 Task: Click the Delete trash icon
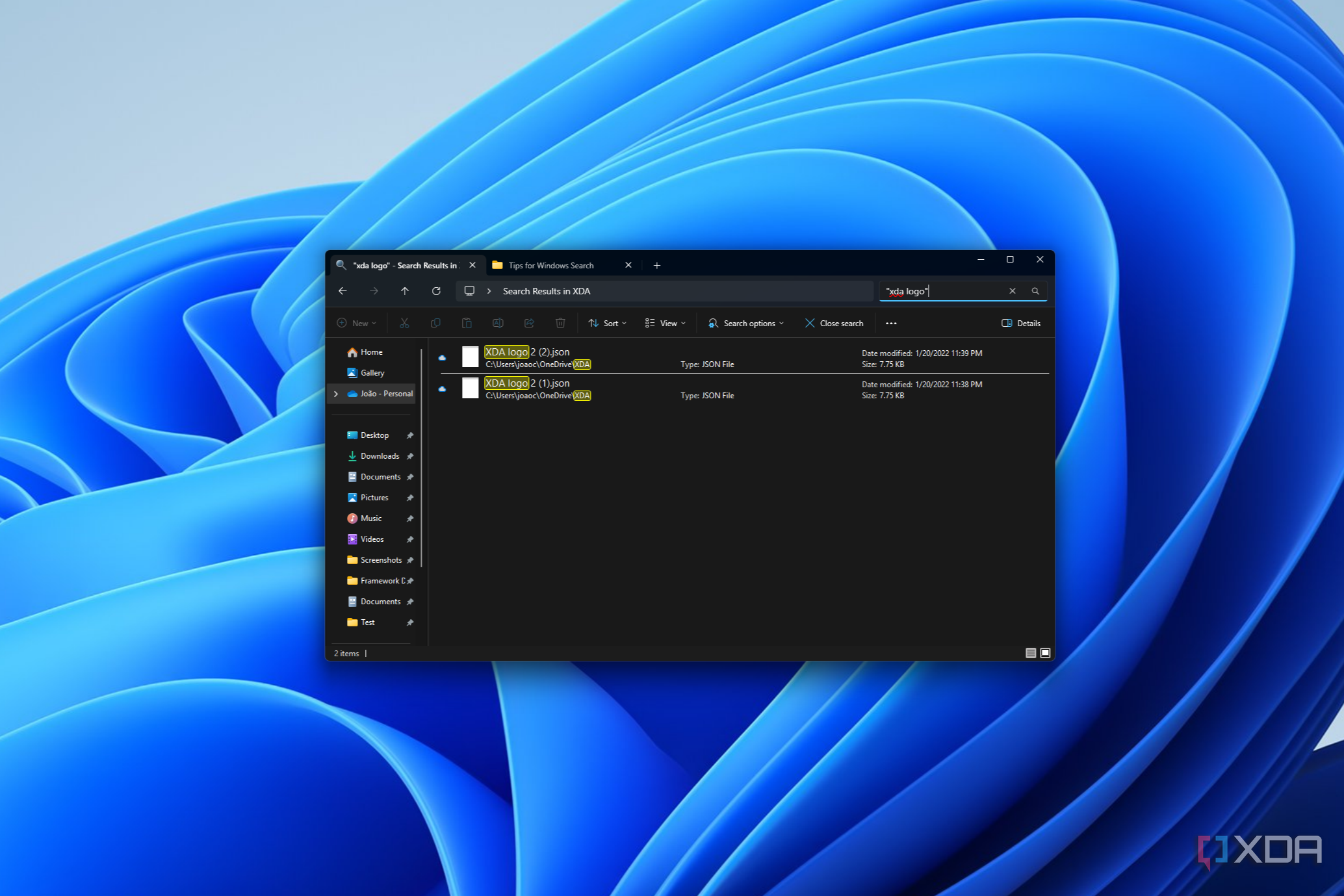click(560, 323)
